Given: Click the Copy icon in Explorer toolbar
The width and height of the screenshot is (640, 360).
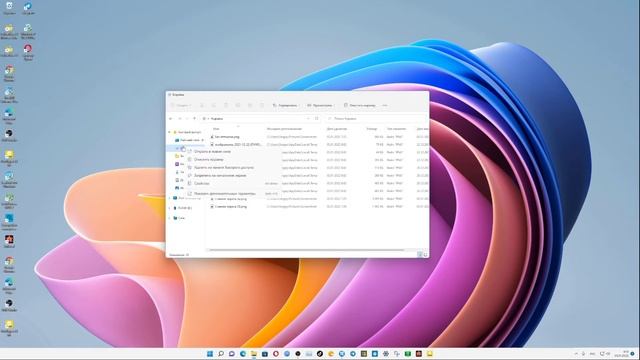Looking at the screenshot, I should 213,105.
